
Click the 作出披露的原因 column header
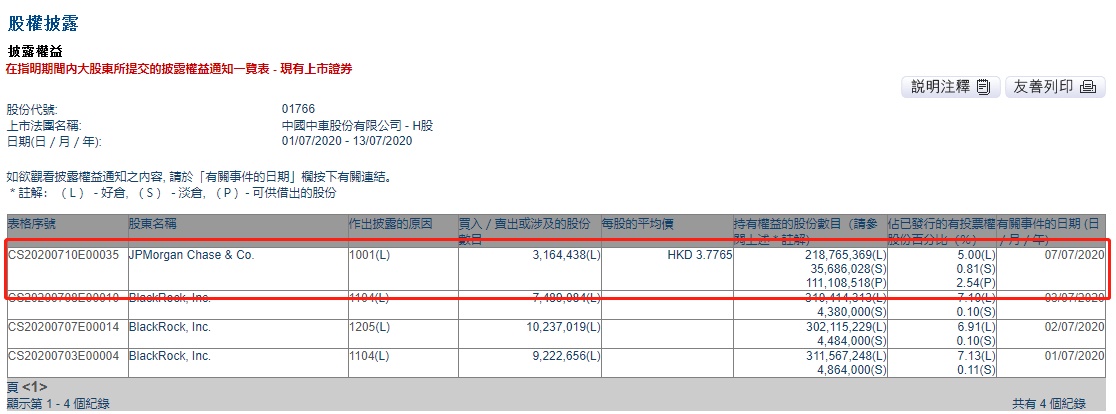(x=390, y=225)
